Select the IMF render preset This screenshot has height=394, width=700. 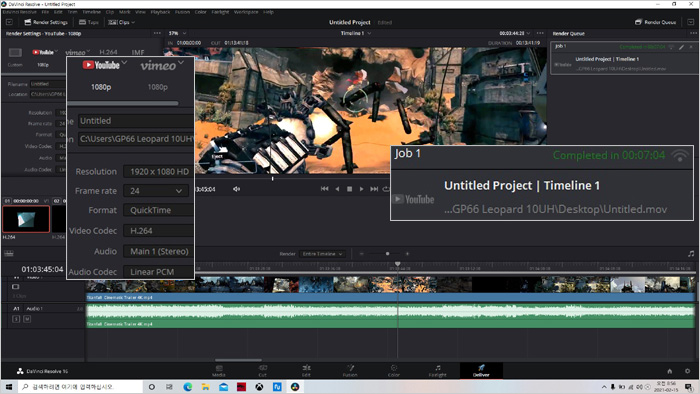tap(138, 52)
